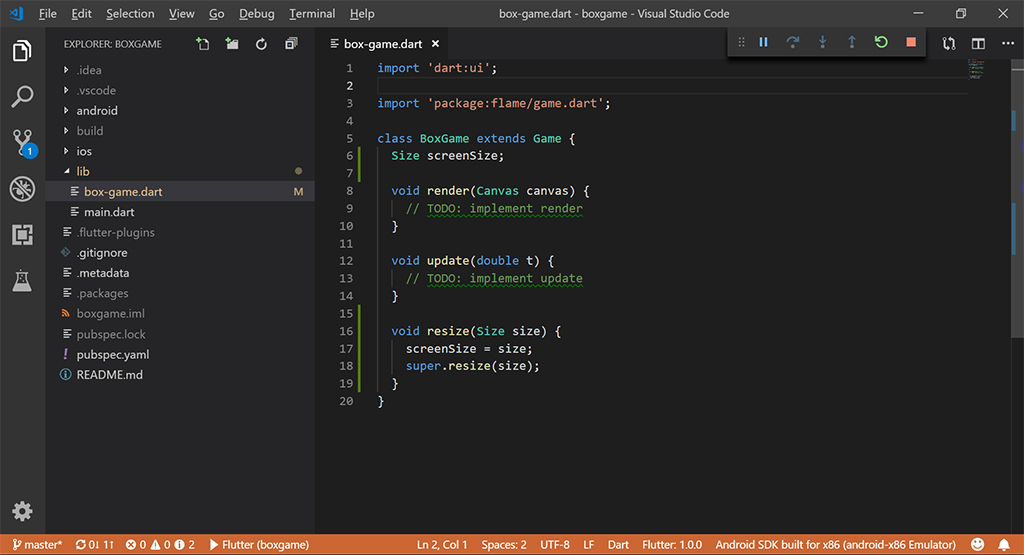Expand the build folder

tap(90, 131)
